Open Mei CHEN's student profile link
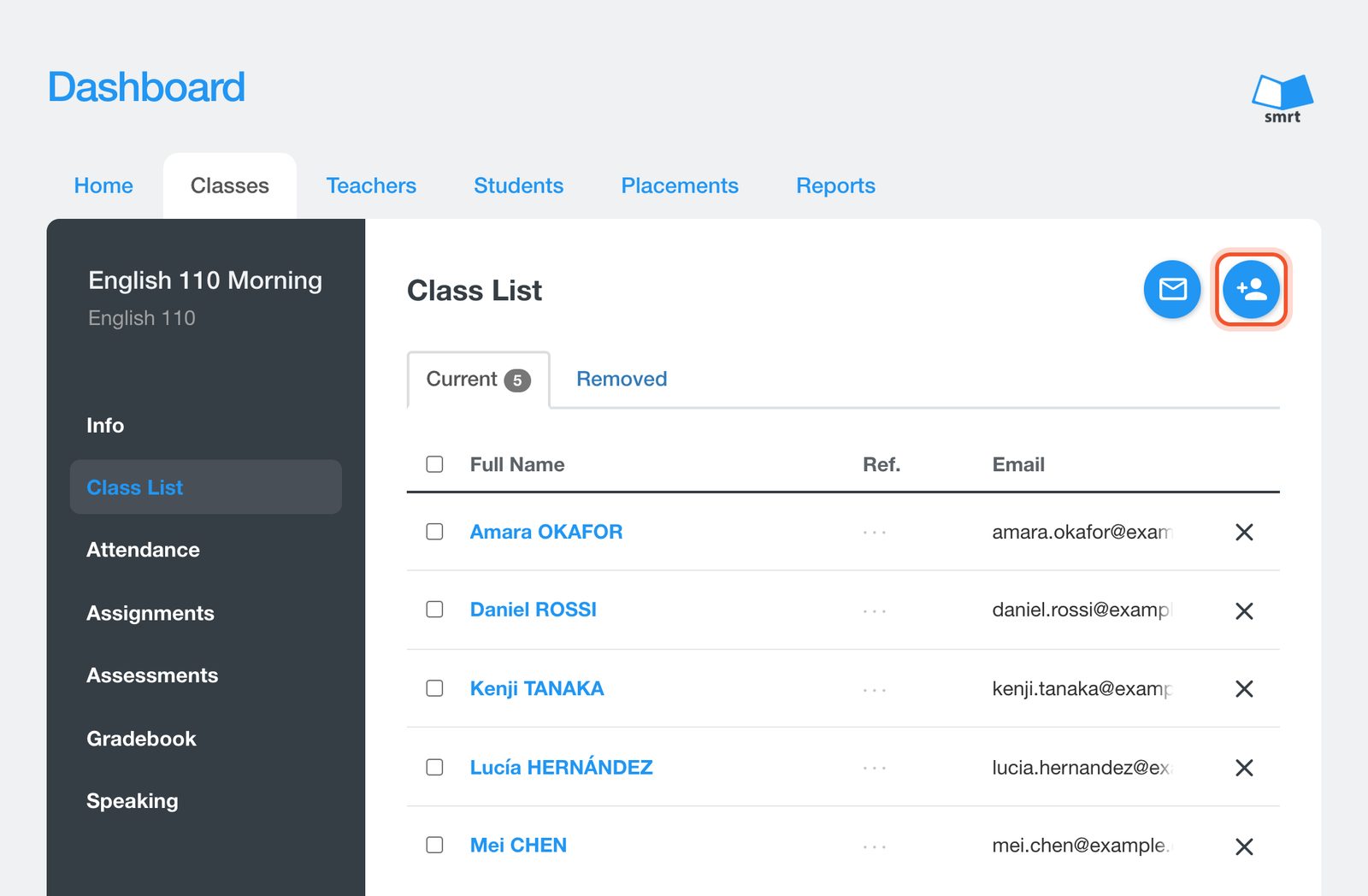This screenshot has height=896, width=1368. (x=518, y=845)
